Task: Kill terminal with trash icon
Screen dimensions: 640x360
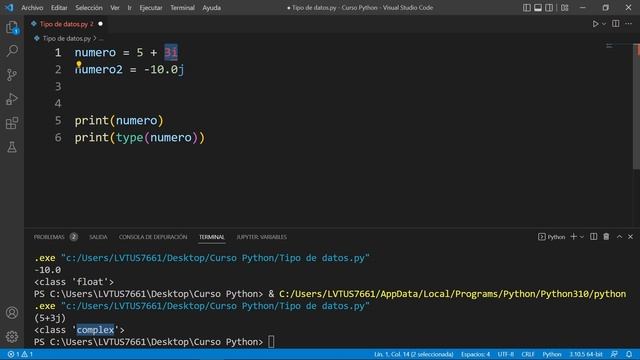Action: (606, 237)
